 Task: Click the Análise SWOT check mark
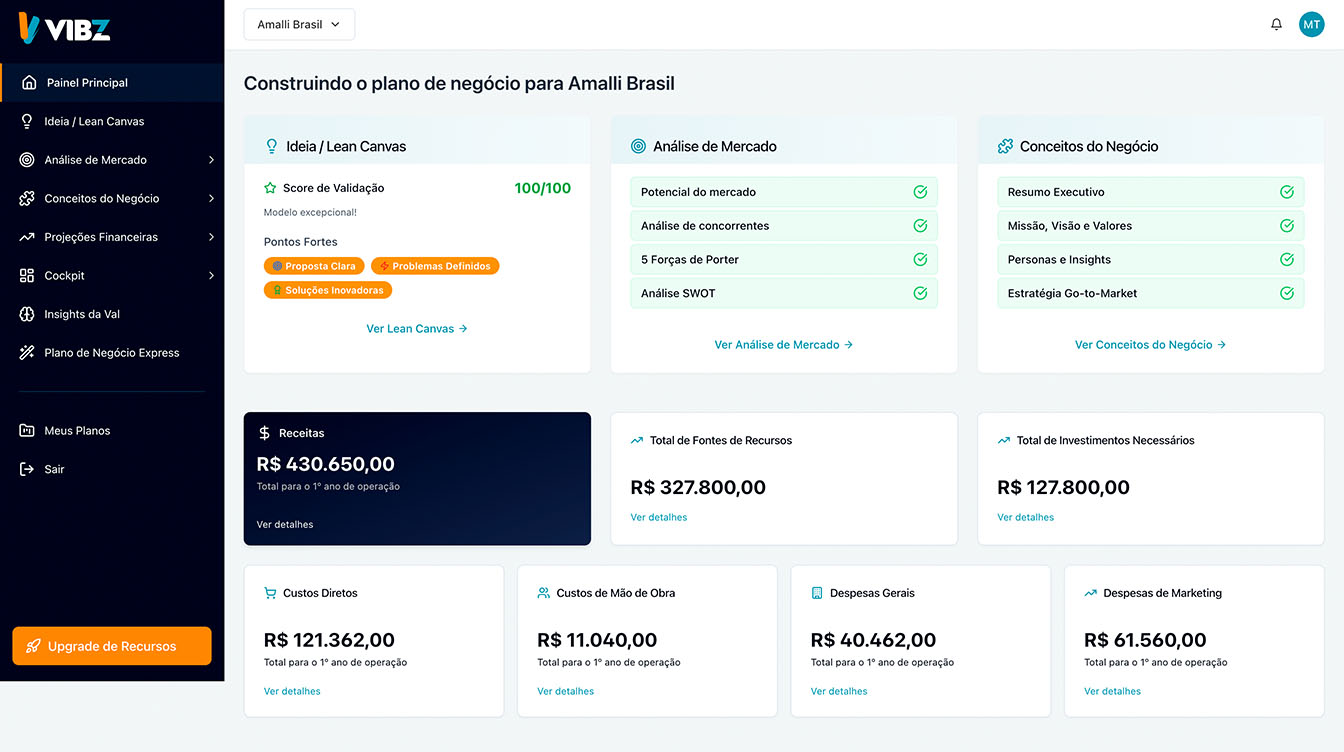920,293
